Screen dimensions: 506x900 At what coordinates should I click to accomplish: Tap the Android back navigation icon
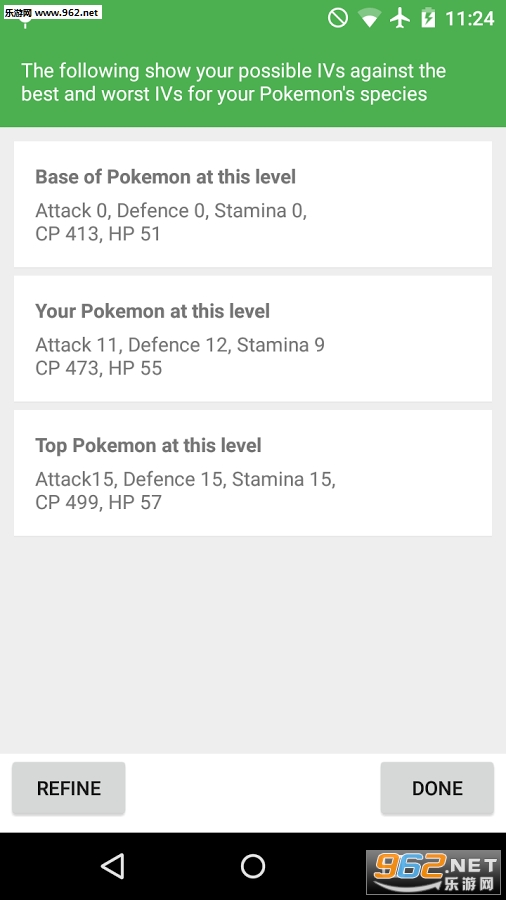click(113, 866)
